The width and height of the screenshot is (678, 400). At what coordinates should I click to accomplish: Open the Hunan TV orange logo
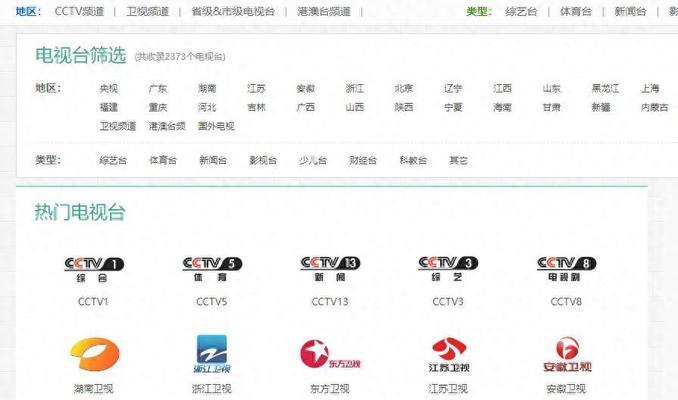coord(95,354)
